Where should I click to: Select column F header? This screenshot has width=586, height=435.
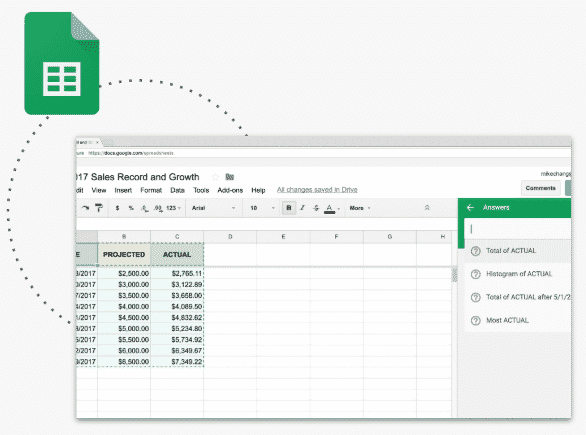point(336,237)
